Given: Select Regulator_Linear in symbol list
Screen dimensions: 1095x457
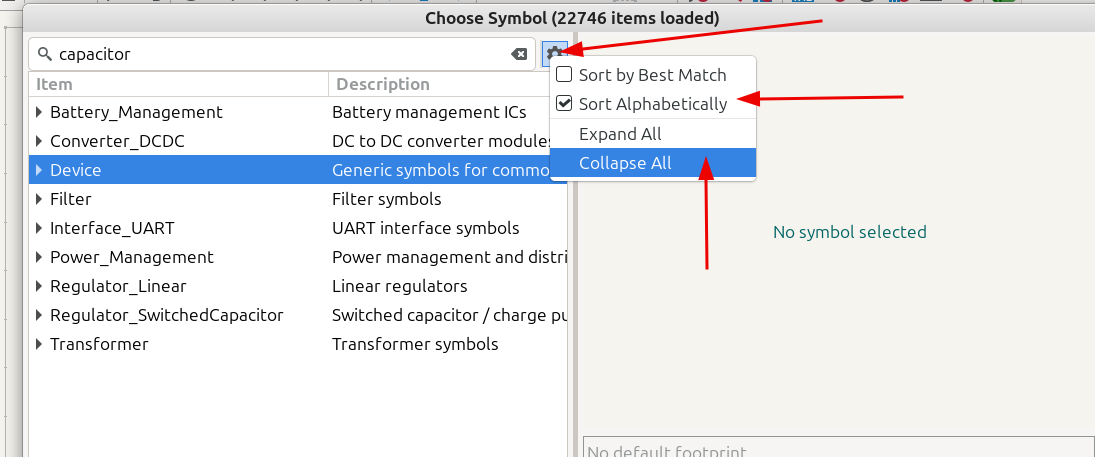Looking at the screenshot, I should coord(298,286).
